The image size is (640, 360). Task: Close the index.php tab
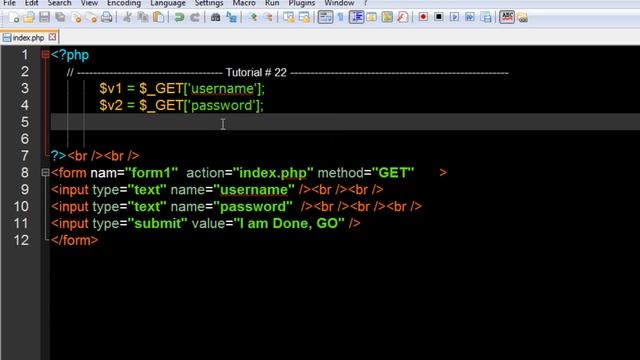coord(52,37)
